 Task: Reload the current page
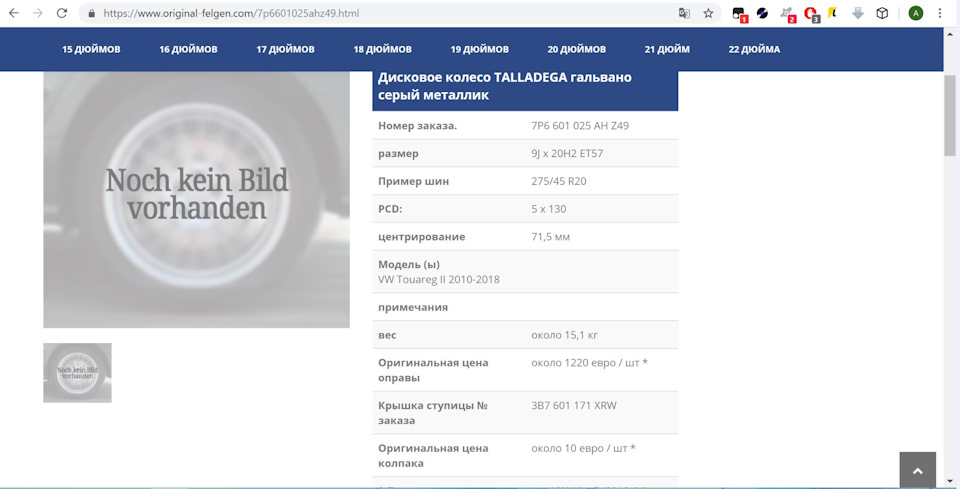click(61, 13)
